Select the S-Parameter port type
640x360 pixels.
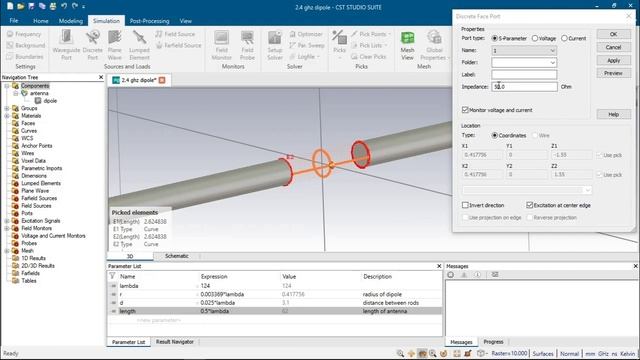click(x=495, y=38)
